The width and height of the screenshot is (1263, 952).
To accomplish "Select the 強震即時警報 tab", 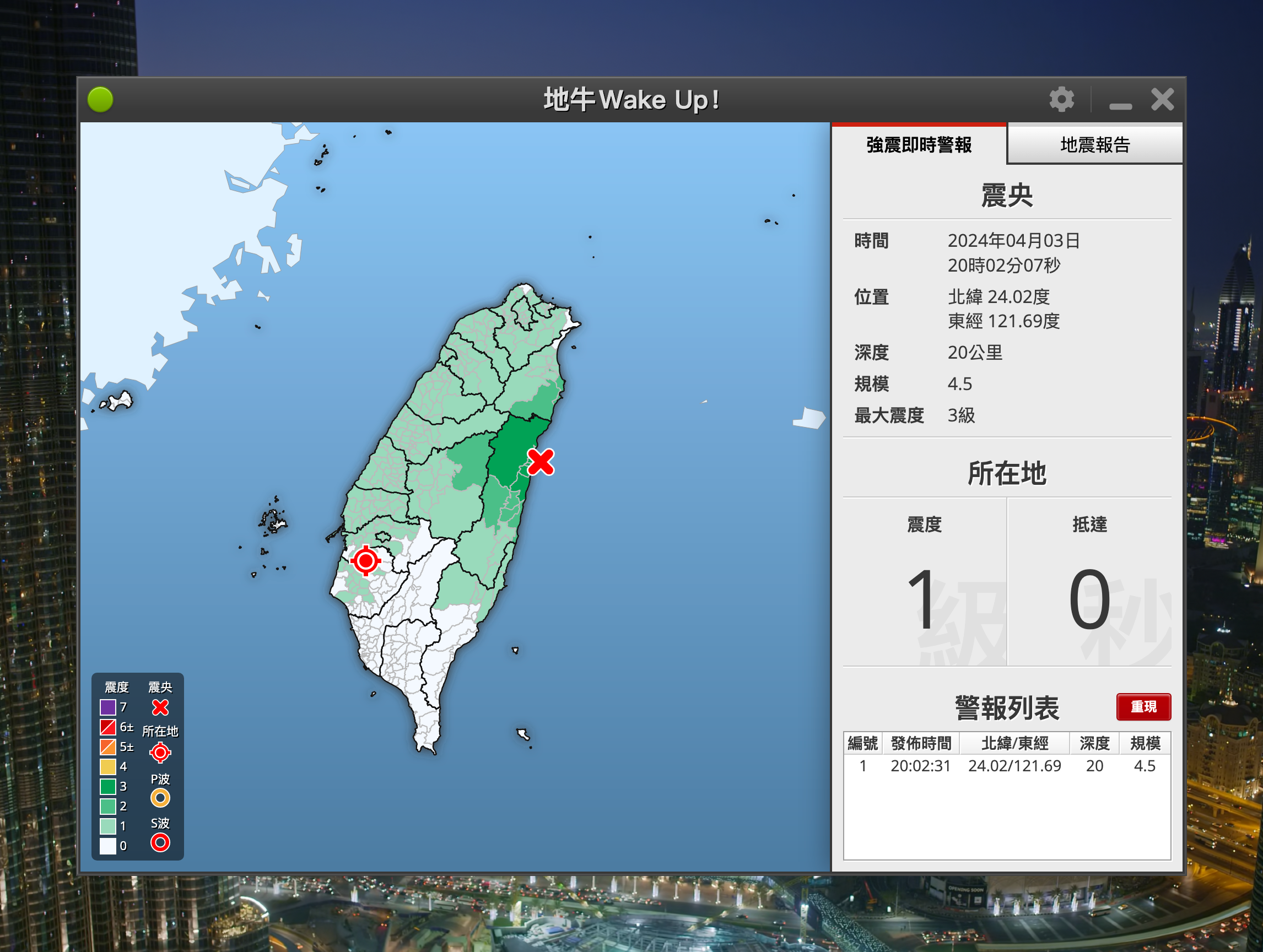I will click(919, 145).
